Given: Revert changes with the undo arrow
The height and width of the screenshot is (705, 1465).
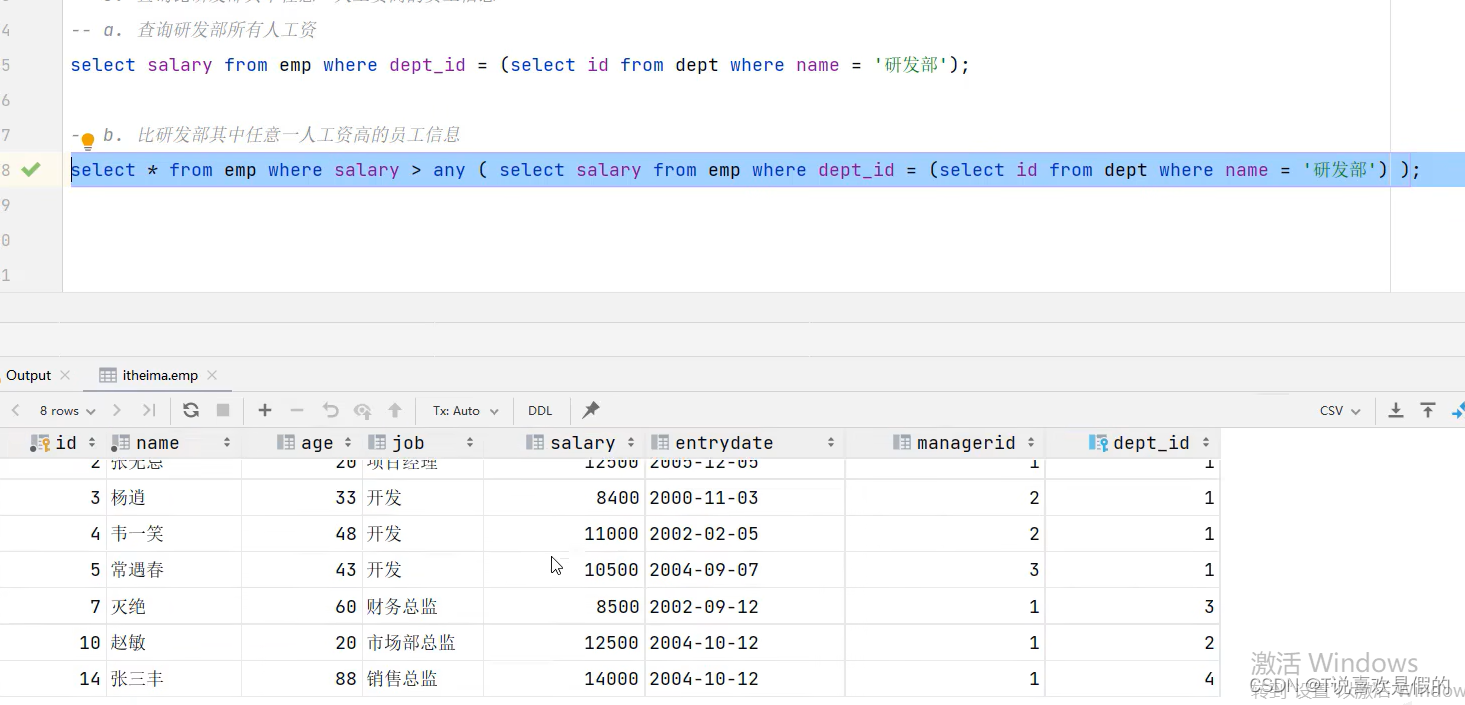Looking at the screenshot, I should click(331, 410).
